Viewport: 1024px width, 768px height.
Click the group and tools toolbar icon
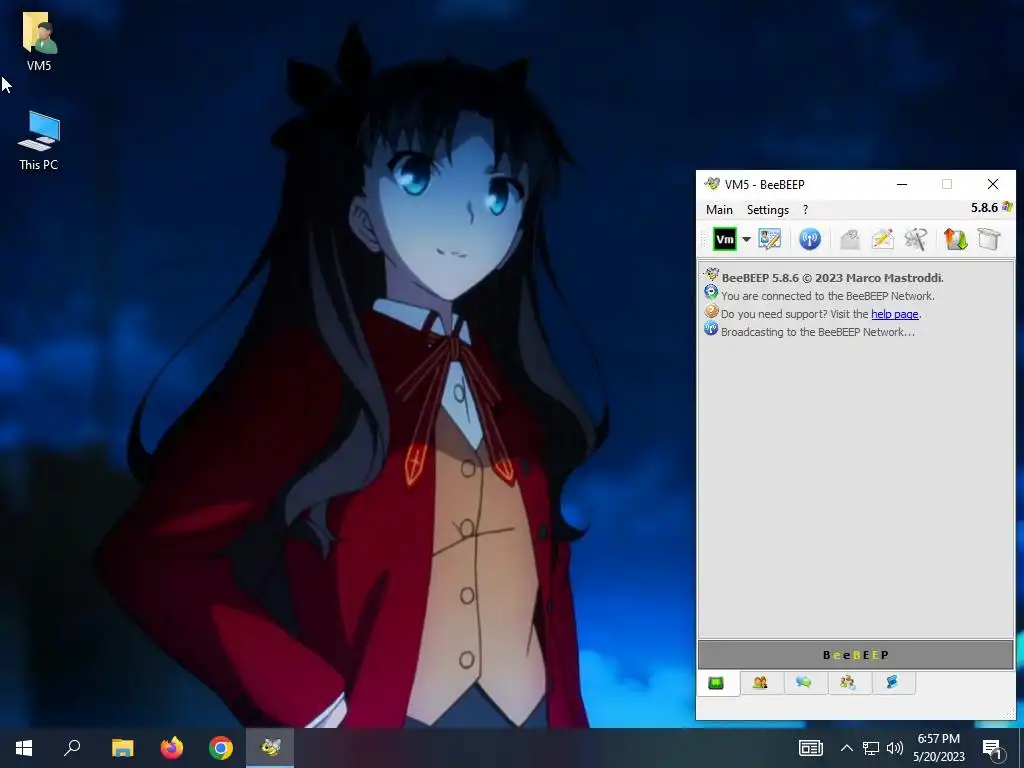pyautogui.click(x=916, y=239)
